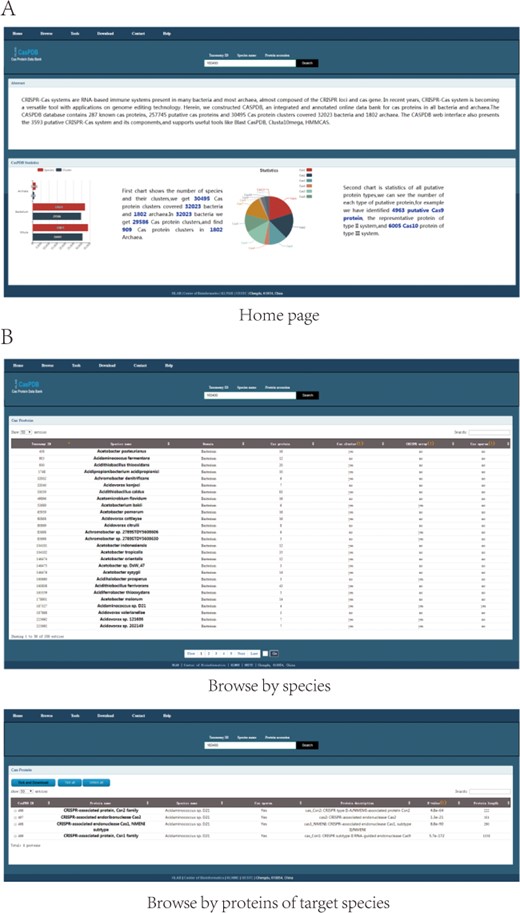Sort proteins table by E-value column
This screenshot has height=913, width=520.
point(438,802)
